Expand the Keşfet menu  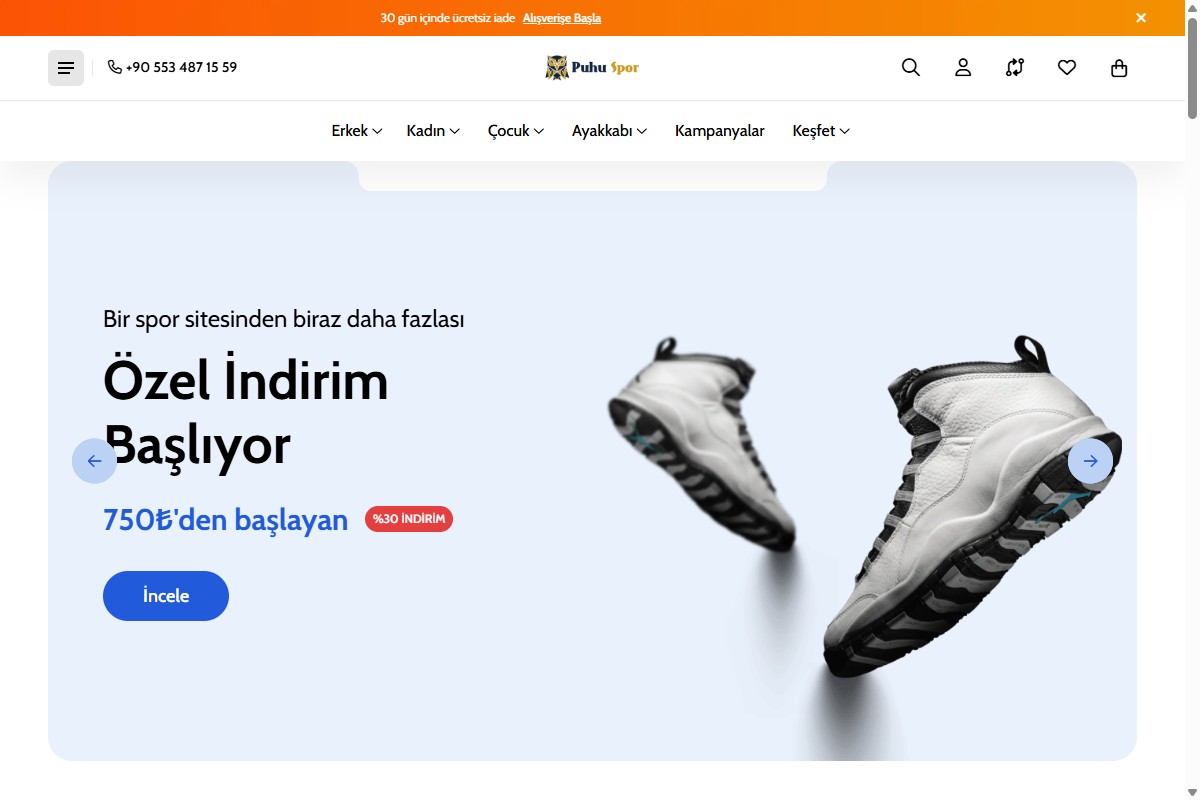point(821,131)
